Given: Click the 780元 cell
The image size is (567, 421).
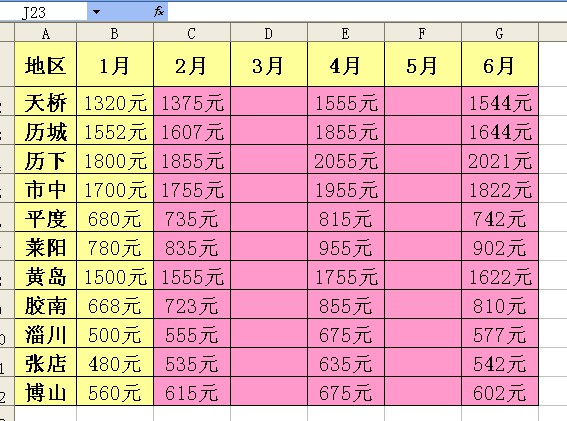Looking at the screenshot, I should pyautogui.click(x=115, y=246).
